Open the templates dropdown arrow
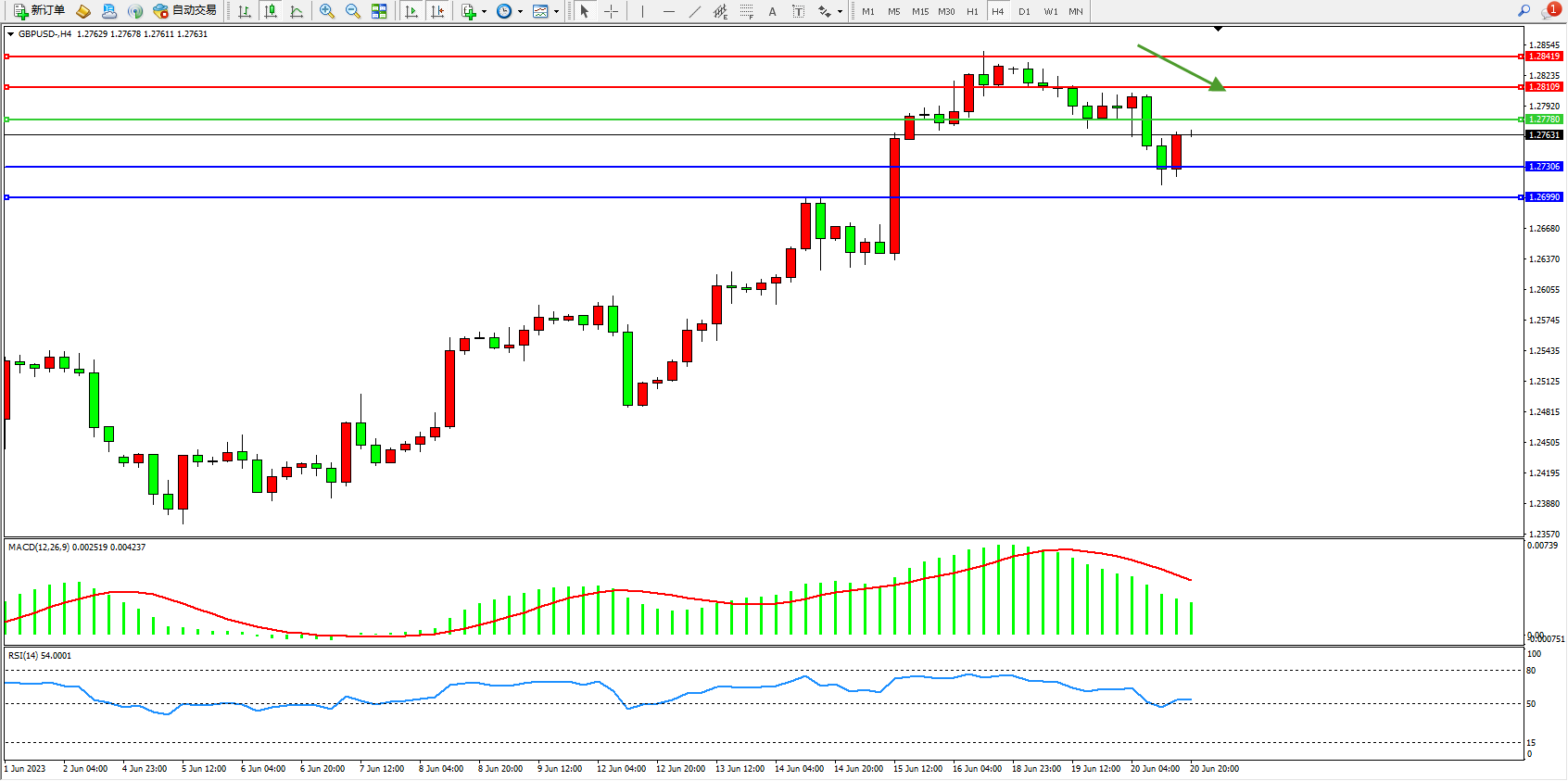Screen dimensions: 1568x781 click(x=556, y=12)
